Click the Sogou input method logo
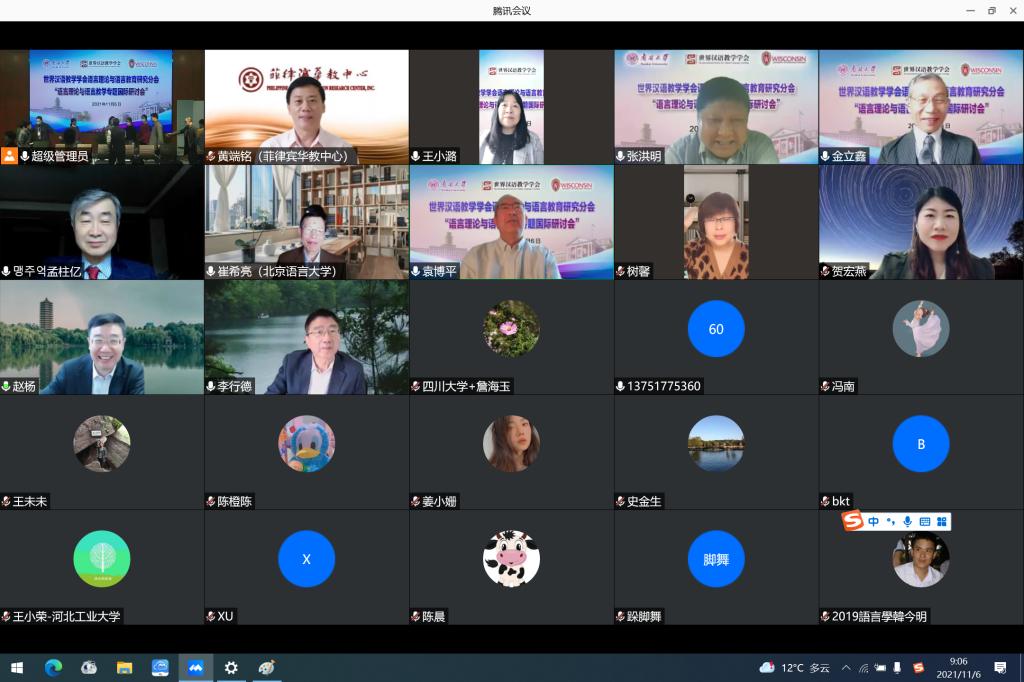The image size is (1024, 682). click(853, 521)
